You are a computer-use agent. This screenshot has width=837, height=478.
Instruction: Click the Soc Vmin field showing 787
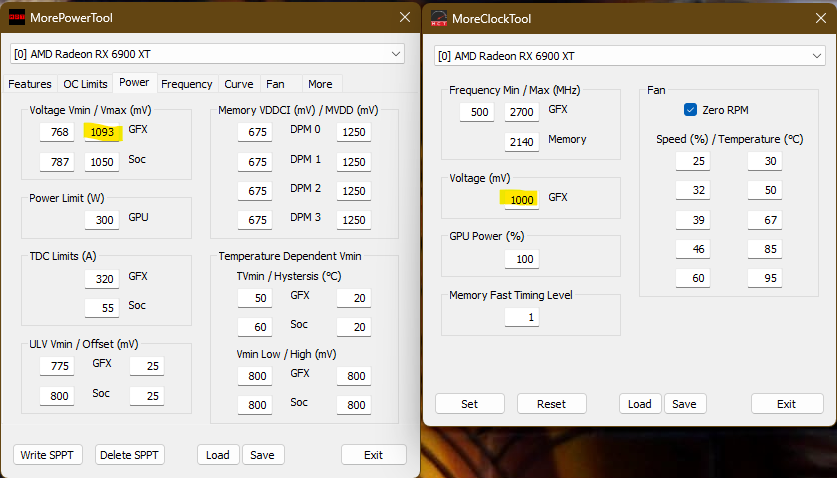pos(57,162)
